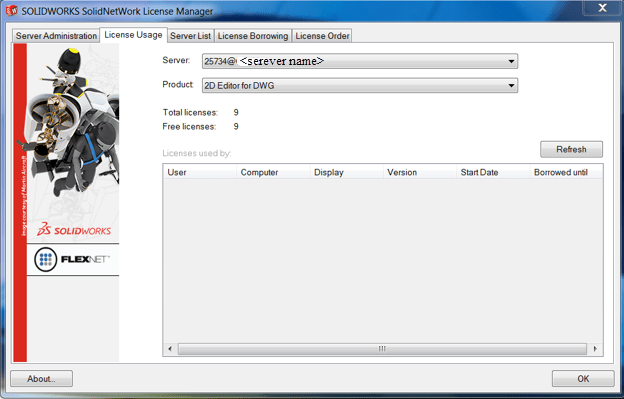The width and height of the screenshot is (624, 399).
Task: Open the License Order tab
Action: click(322, 36)
